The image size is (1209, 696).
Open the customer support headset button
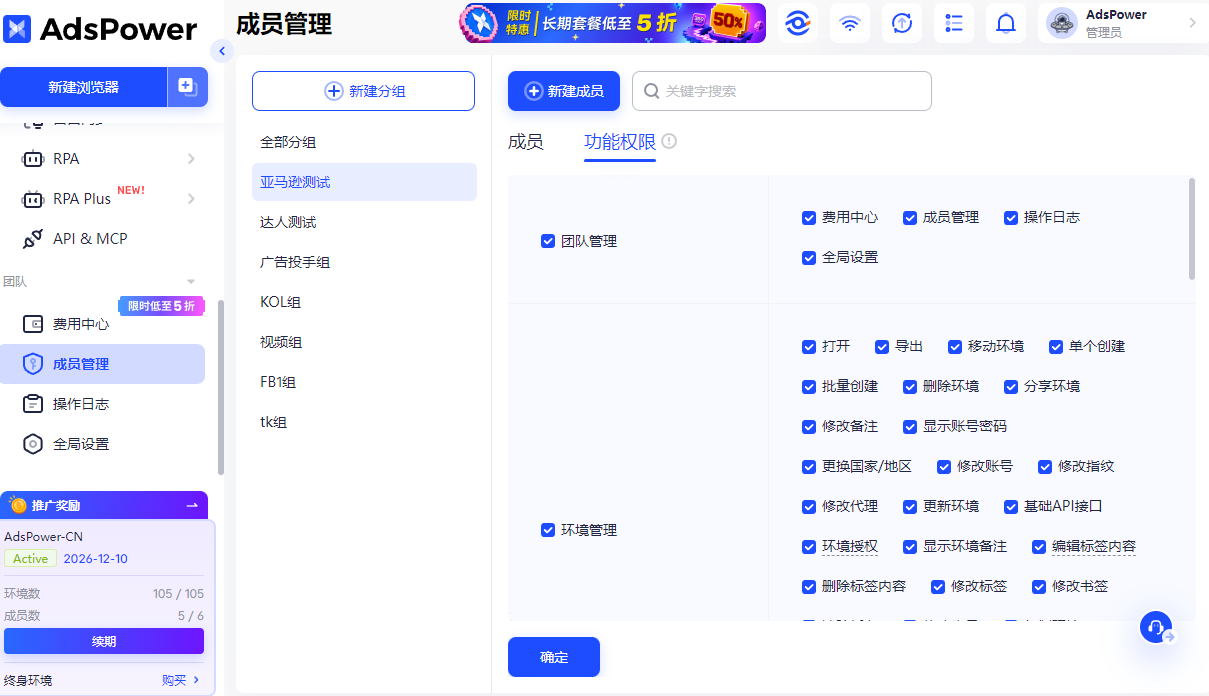coord(1156,627)
